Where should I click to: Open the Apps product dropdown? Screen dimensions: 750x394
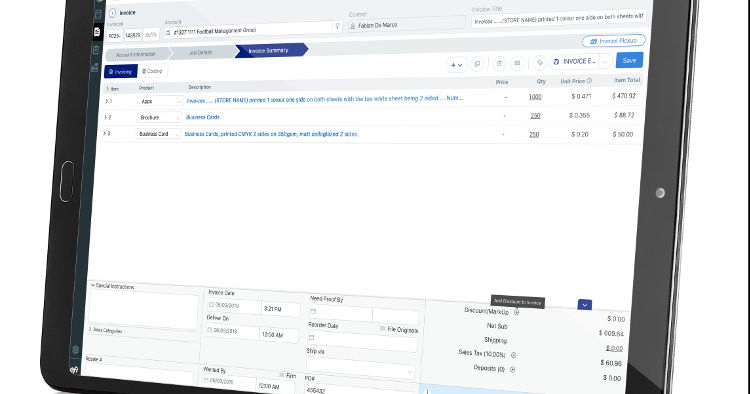[x=159, y=101]
